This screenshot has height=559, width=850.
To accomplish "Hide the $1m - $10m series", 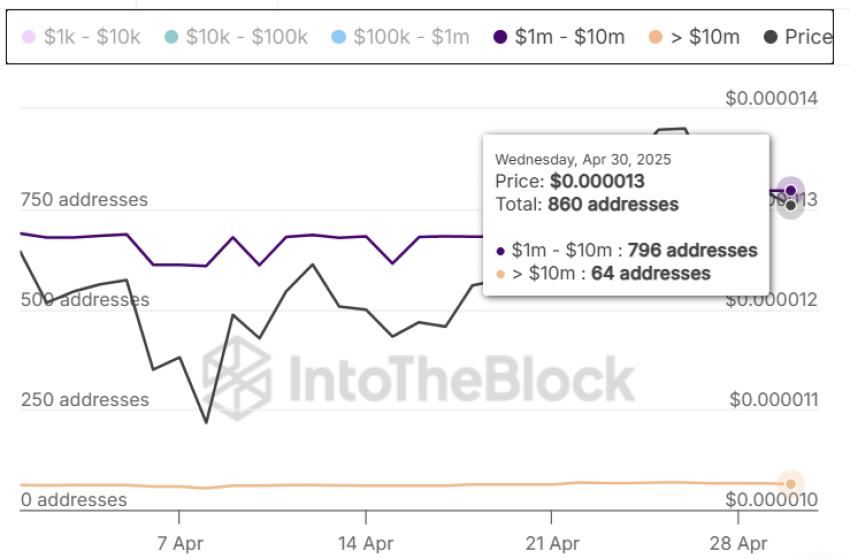I will [559, 37].
